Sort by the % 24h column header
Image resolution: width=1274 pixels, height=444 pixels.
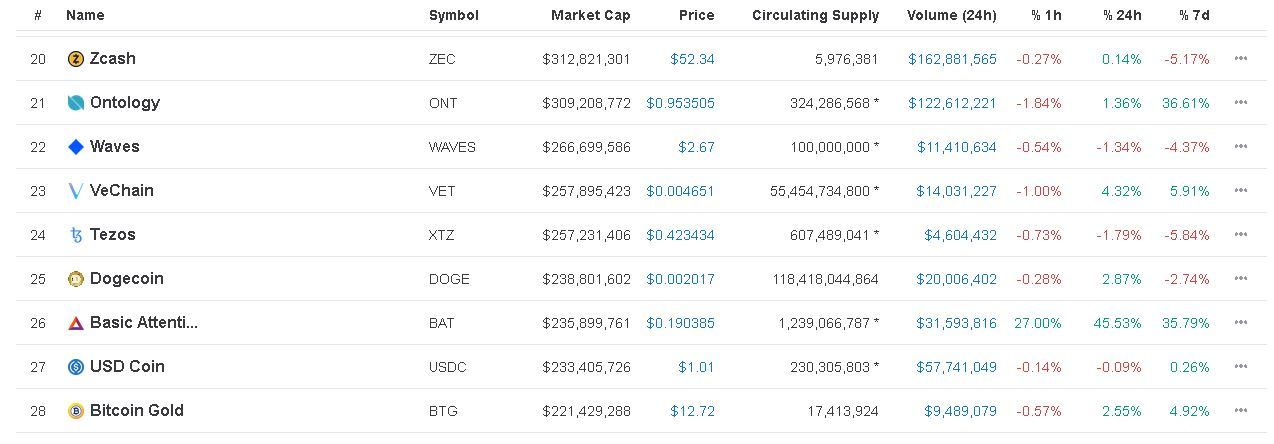1122,15
